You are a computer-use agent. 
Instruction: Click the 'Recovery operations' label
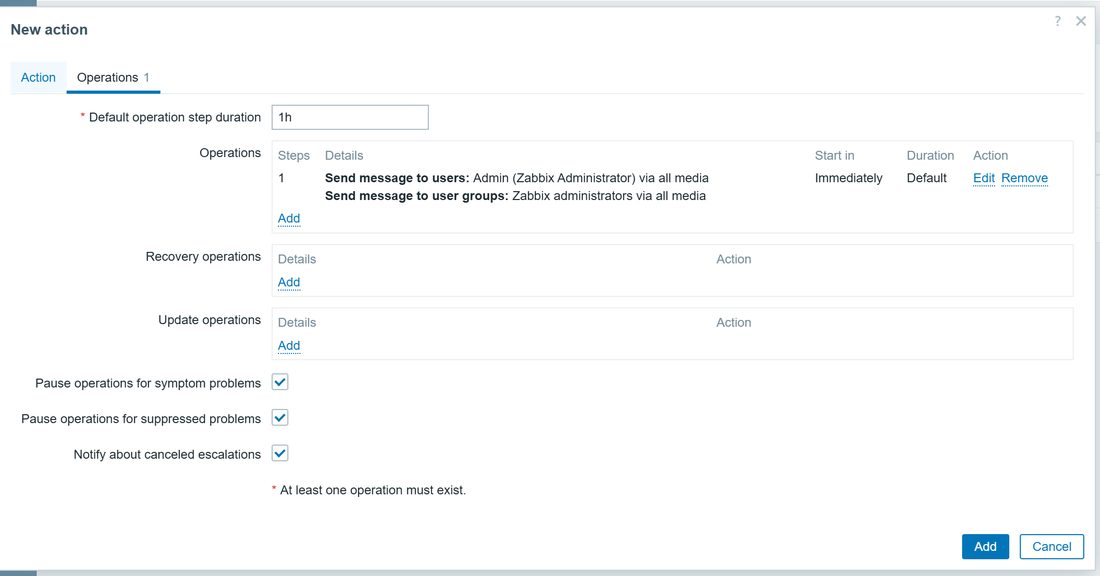coord(203,257)
